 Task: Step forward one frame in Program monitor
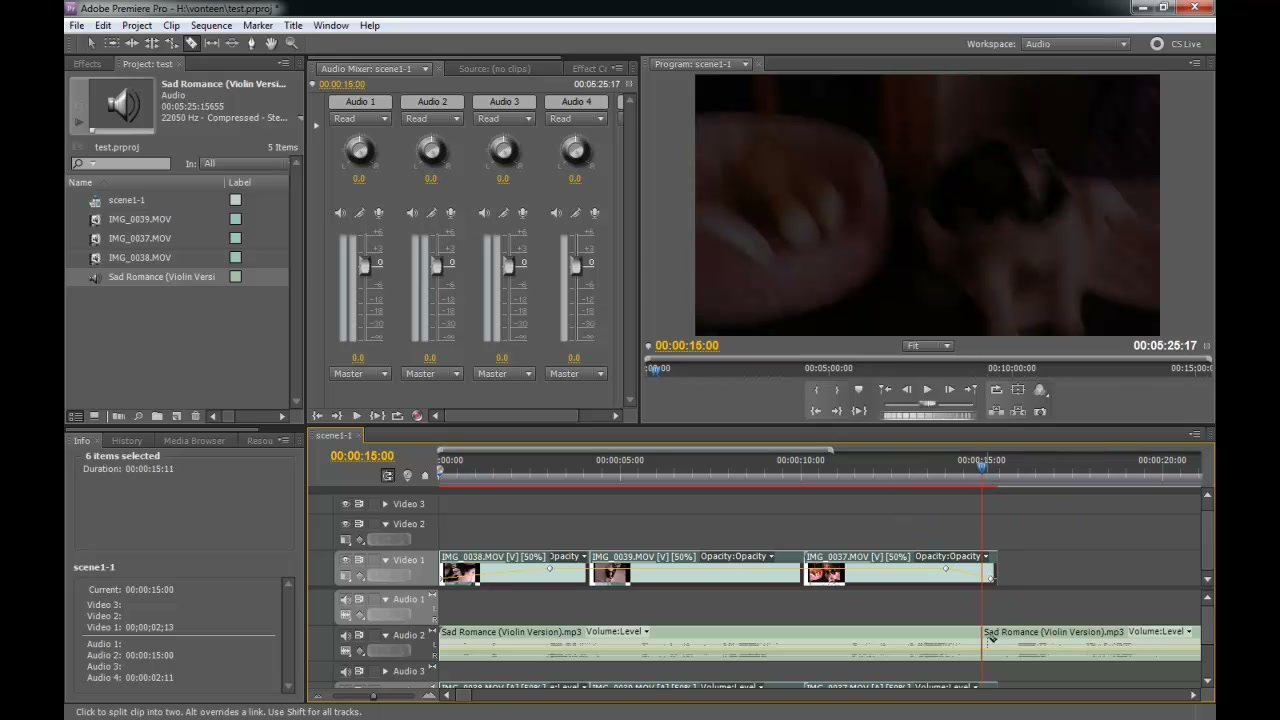949,390
